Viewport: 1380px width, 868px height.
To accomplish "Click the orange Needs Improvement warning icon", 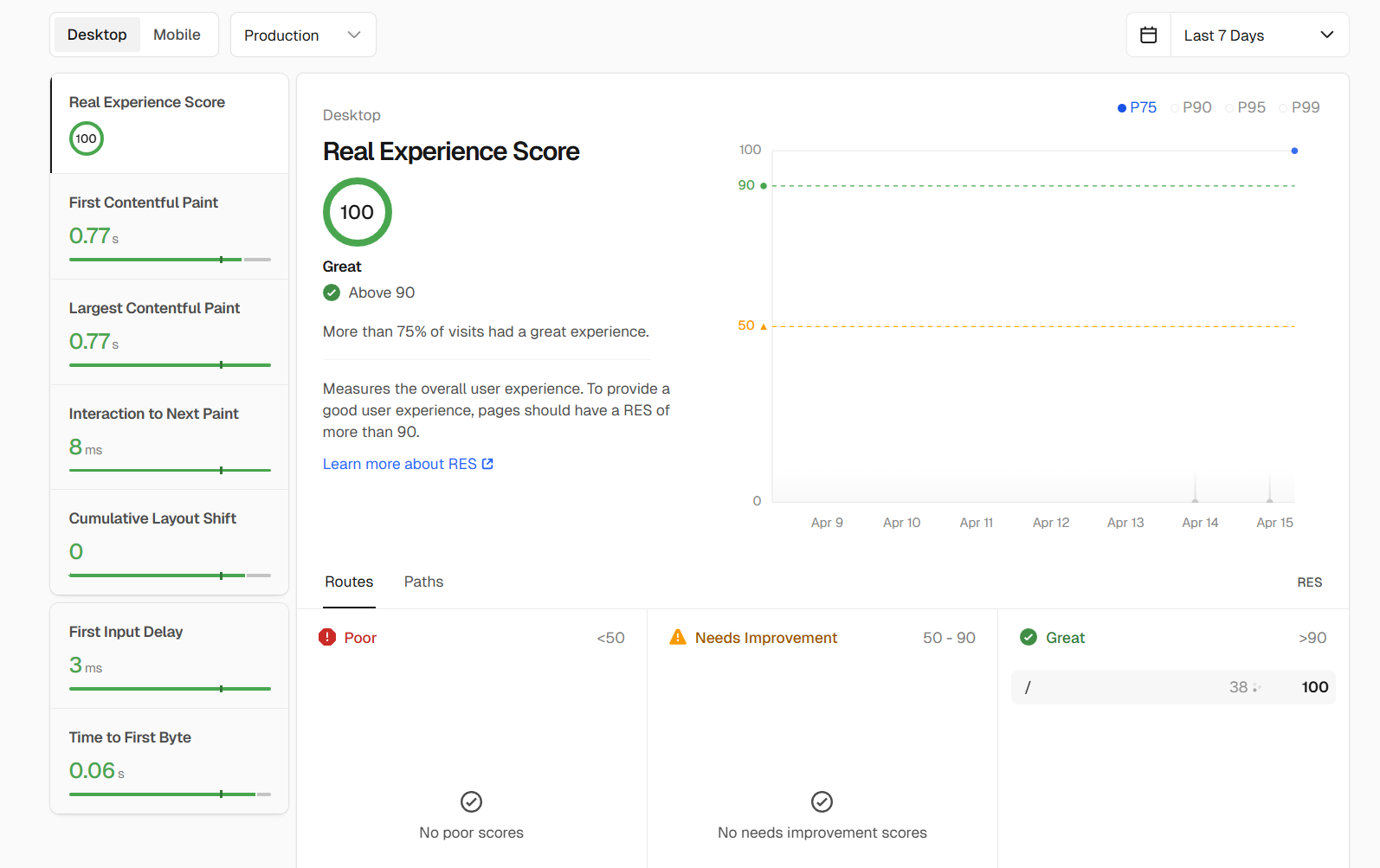I will tap(678, 638).
